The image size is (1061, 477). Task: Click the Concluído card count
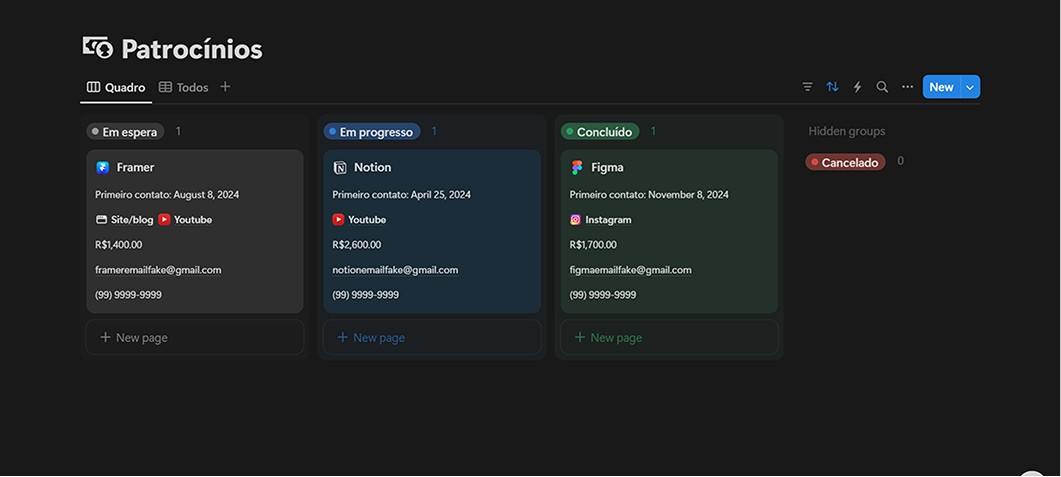pos(653,131)
